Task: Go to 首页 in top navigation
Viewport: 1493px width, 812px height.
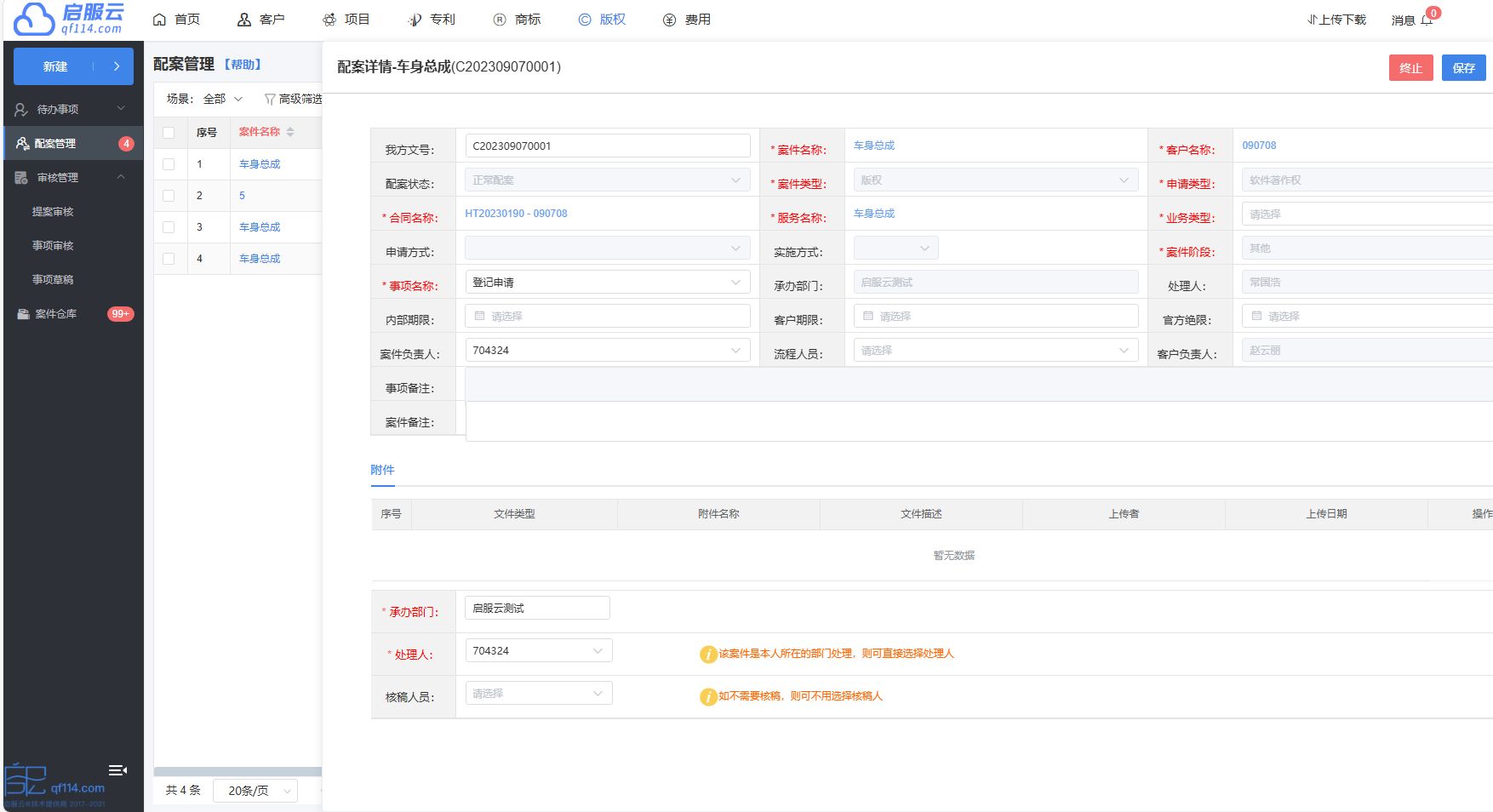Action: pyautogui.click(x=176, y=20)
